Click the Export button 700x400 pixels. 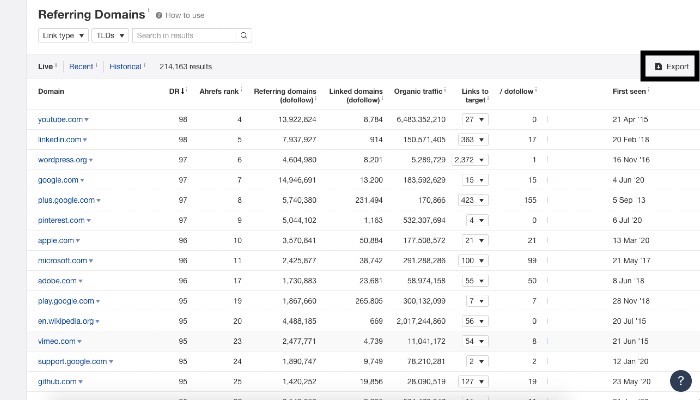pyautogui.click(x=670, y=66)
